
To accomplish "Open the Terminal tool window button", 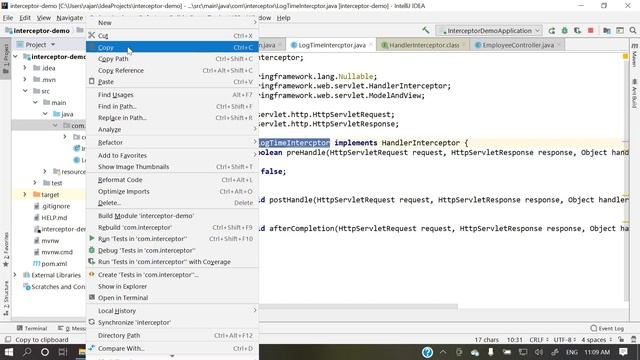I will (x=32, y=328).
